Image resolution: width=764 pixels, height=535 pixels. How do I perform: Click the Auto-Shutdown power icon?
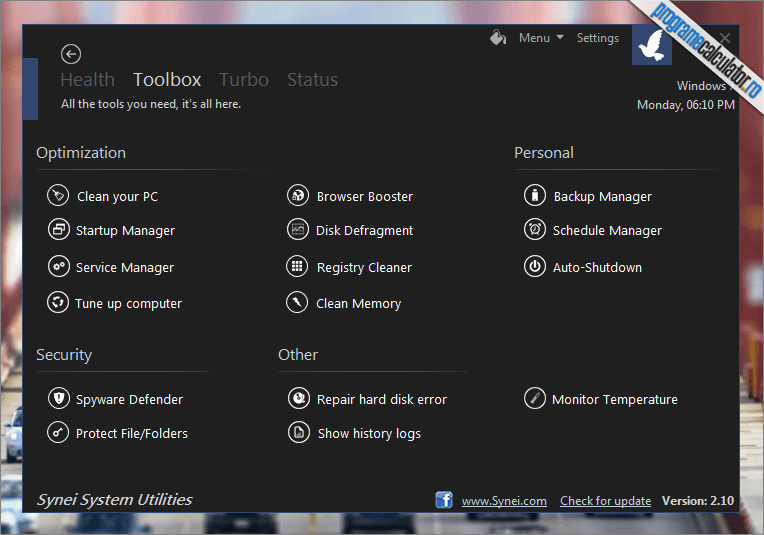pos(535,267)
